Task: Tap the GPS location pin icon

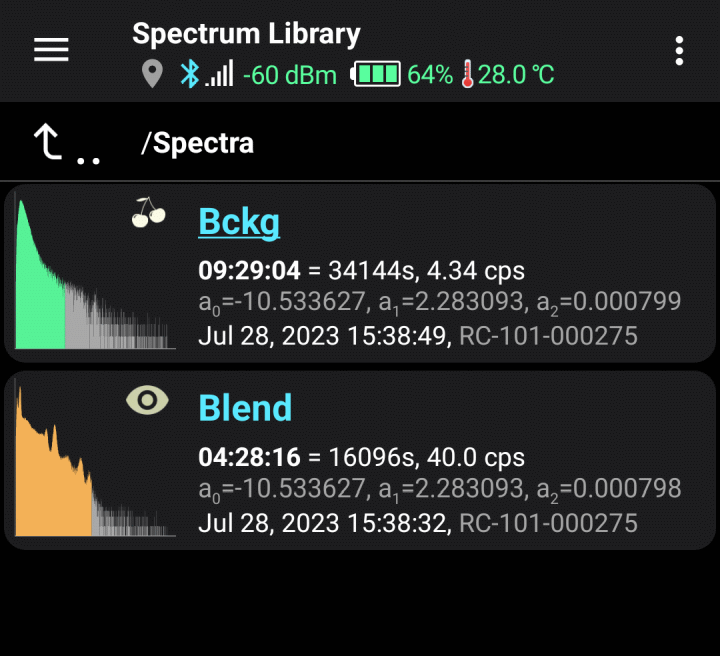Action: (152, 74)
